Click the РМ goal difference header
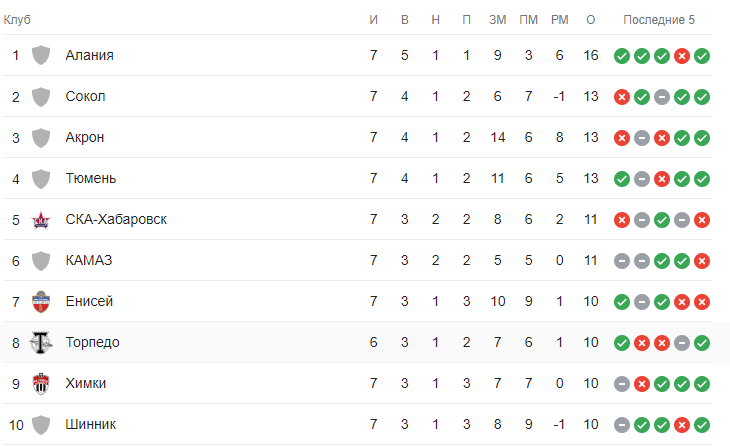This screenshot has height=446, width=730. [559, 19]
